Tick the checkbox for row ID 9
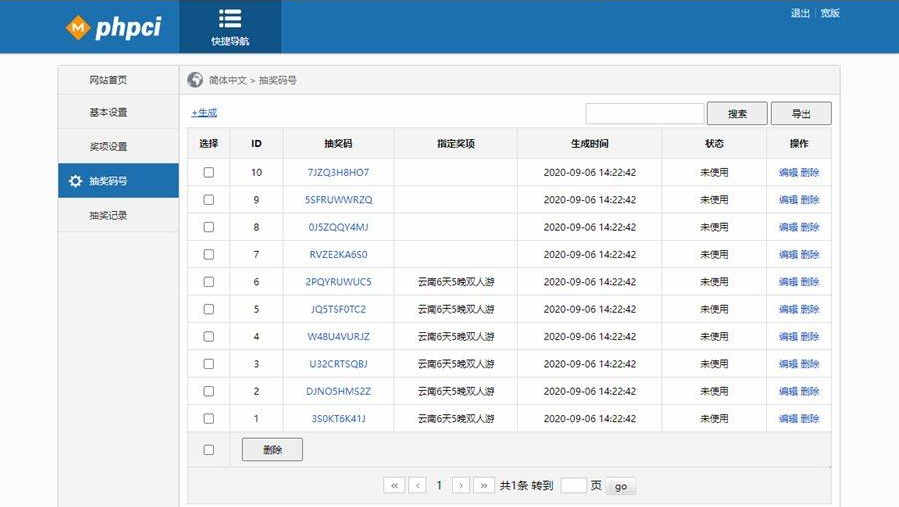This screenshot has height=507, width=899. click(209, 200)
